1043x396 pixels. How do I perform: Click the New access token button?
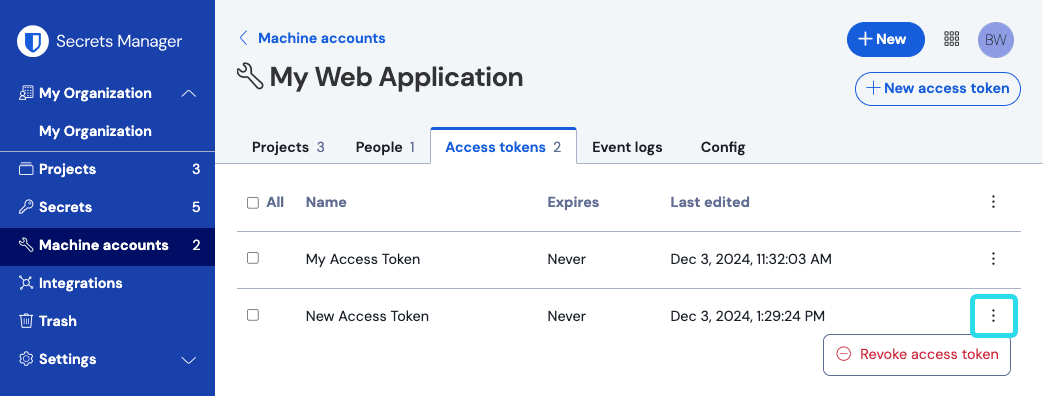[x=938, y=89]
